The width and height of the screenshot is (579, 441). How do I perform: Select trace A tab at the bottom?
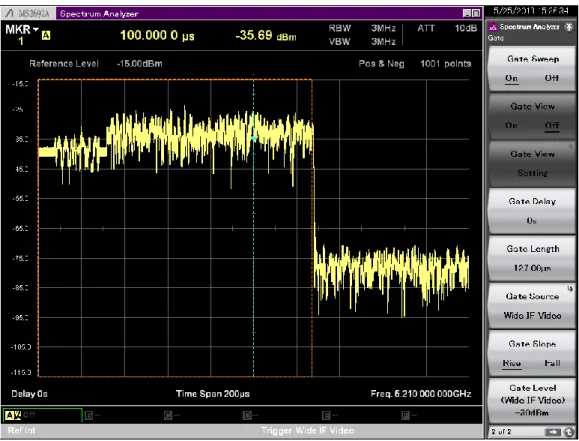pos(42,416)
